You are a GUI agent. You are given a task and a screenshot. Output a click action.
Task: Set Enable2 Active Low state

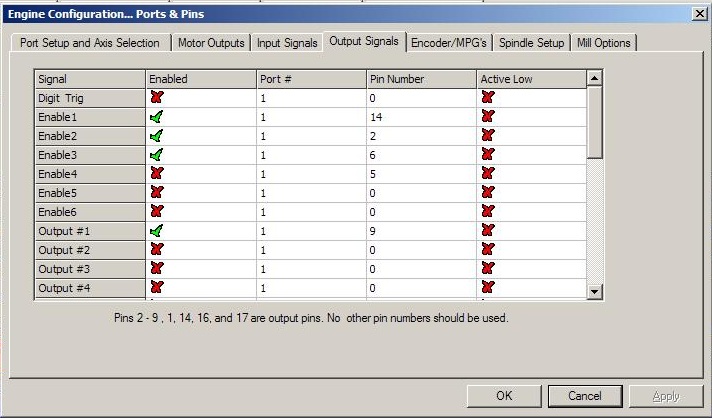point(488,136)
